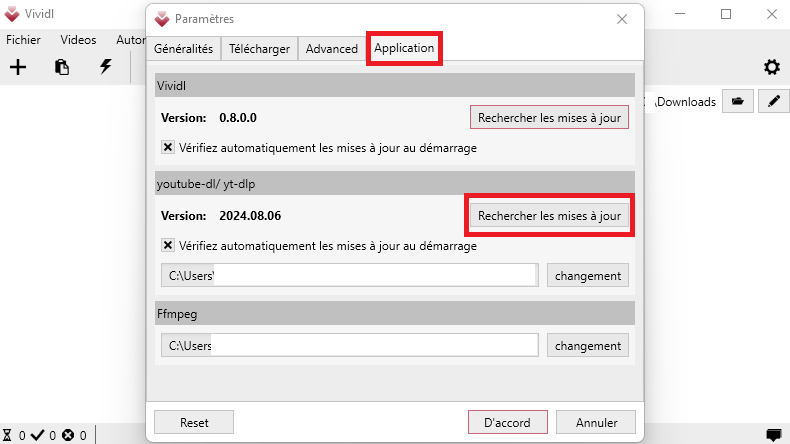The image size is (790, 444).
Task: Click the lightning bolt quick-download icon
Action: (105, 67)
